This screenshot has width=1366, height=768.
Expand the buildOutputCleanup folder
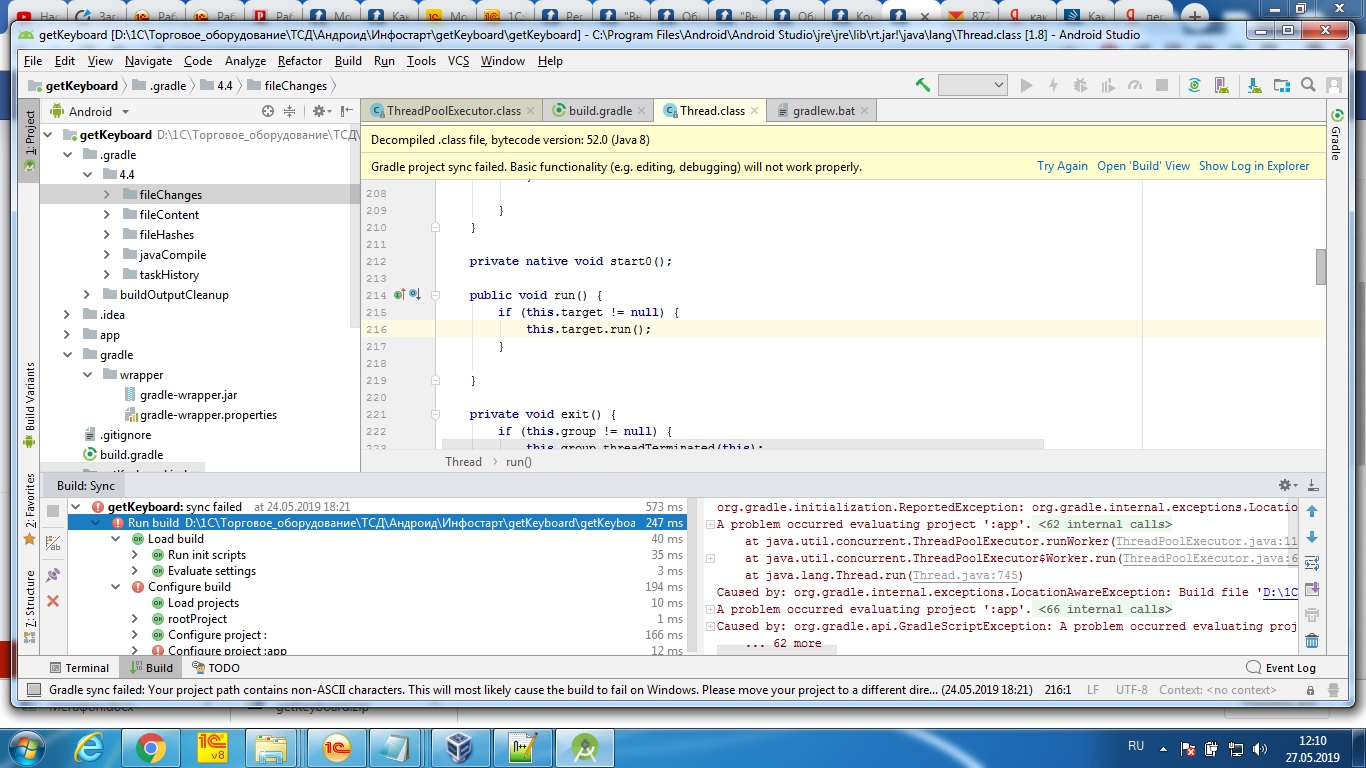tap(87, 295)
